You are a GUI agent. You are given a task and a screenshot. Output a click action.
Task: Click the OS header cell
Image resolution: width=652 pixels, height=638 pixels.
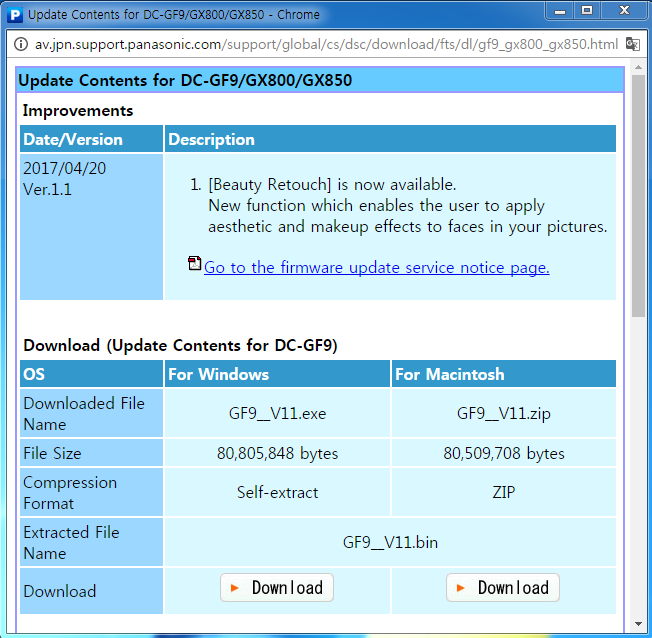(x=91, y=374)
